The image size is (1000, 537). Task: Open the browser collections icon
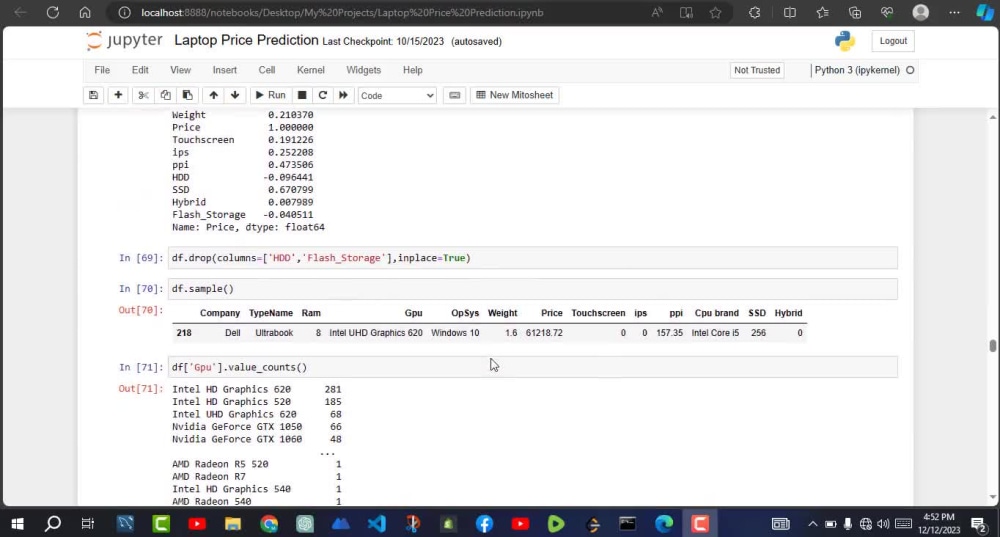(855, 12)
